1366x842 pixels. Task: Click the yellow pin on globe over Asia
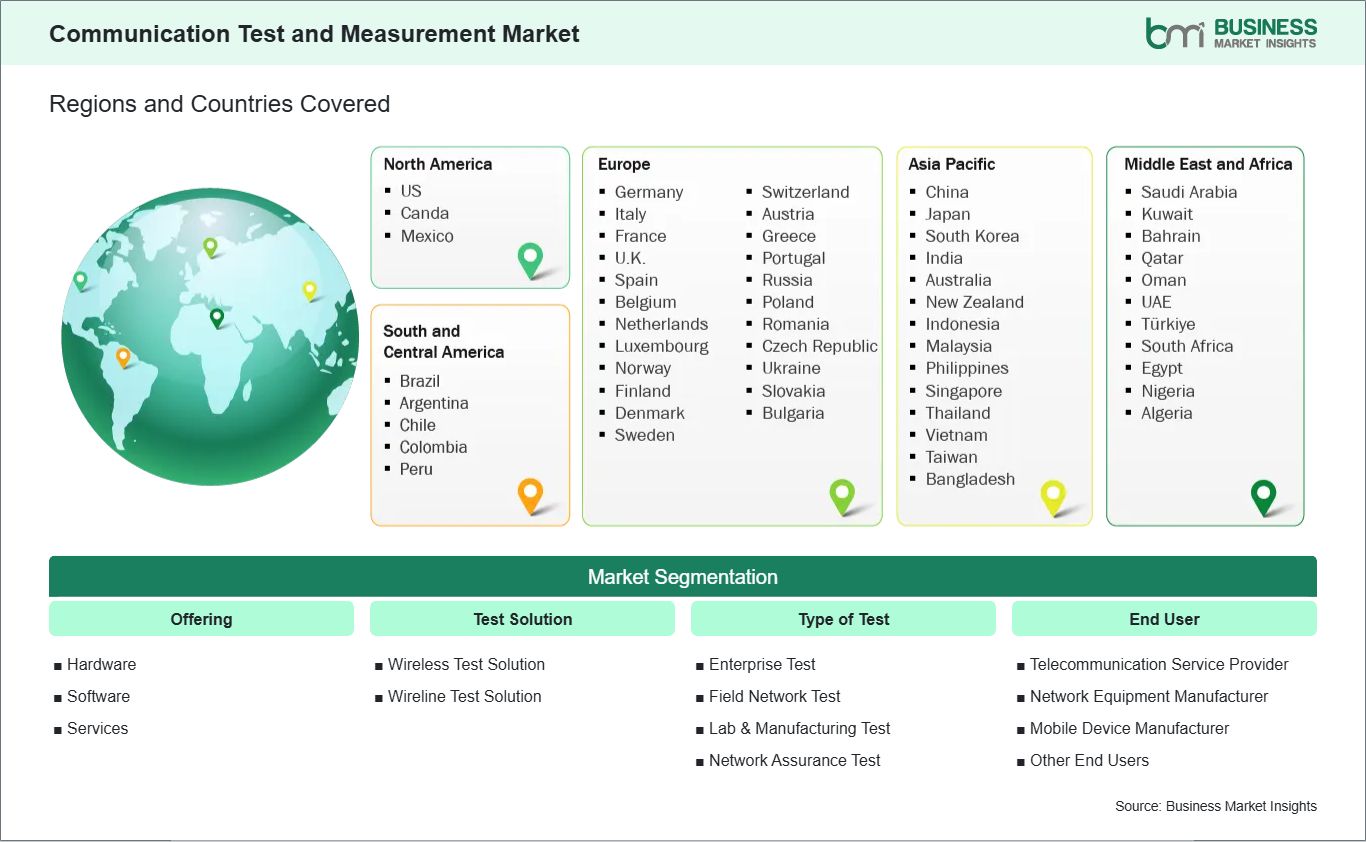point(309,289)
